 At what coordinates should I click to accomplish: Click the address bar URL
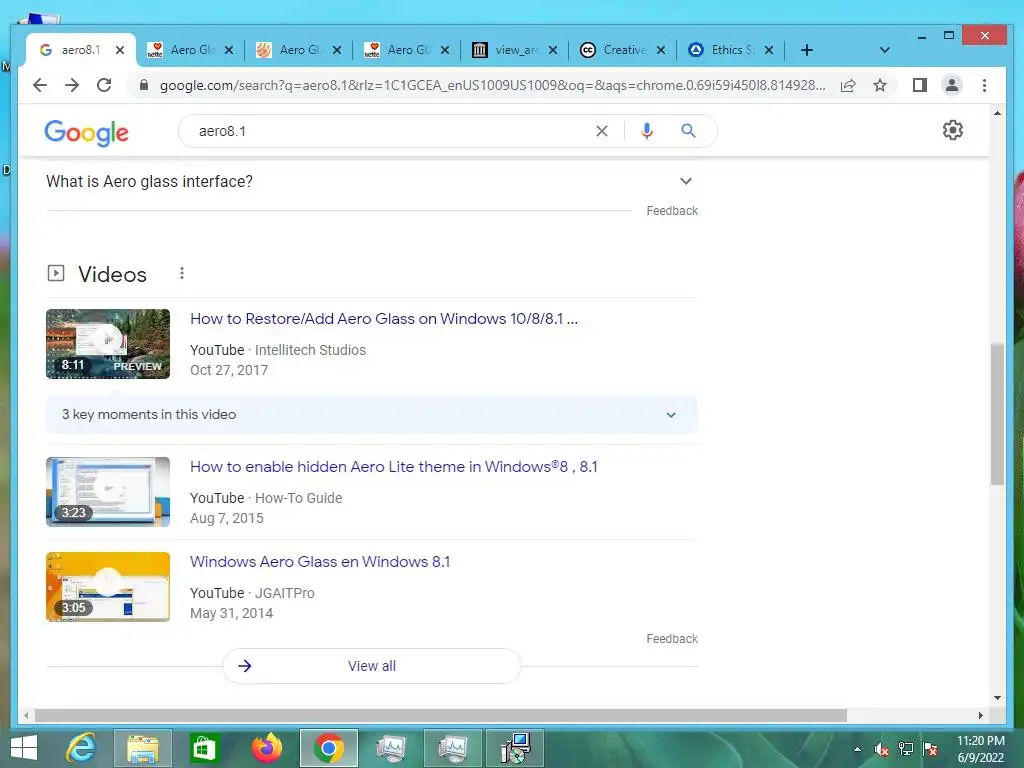[492, 86]
